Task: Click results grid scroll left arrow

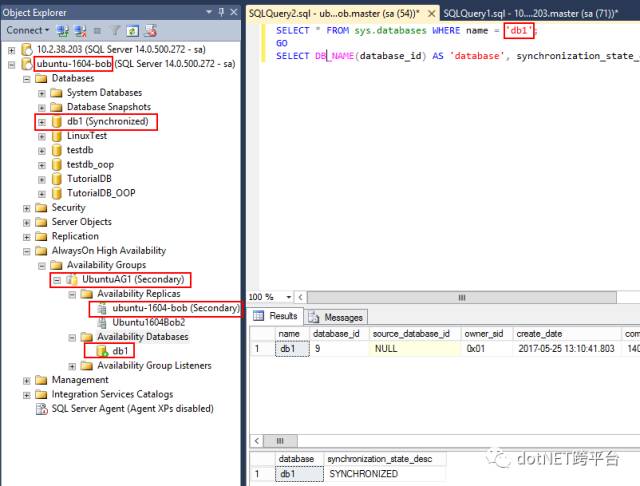Action: coord(257,441)
